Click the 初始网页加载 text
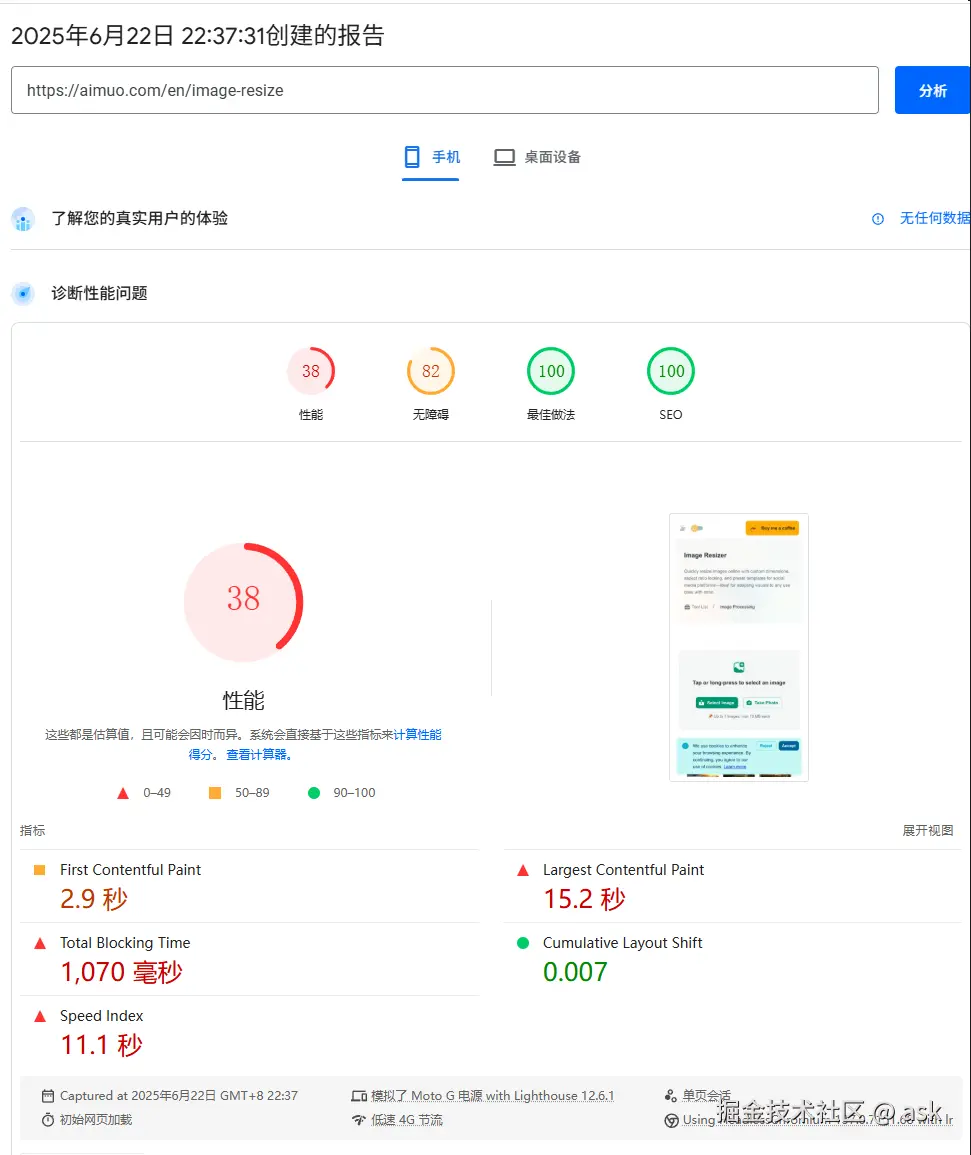The image size is (971, 1155). click(96, 1120)
